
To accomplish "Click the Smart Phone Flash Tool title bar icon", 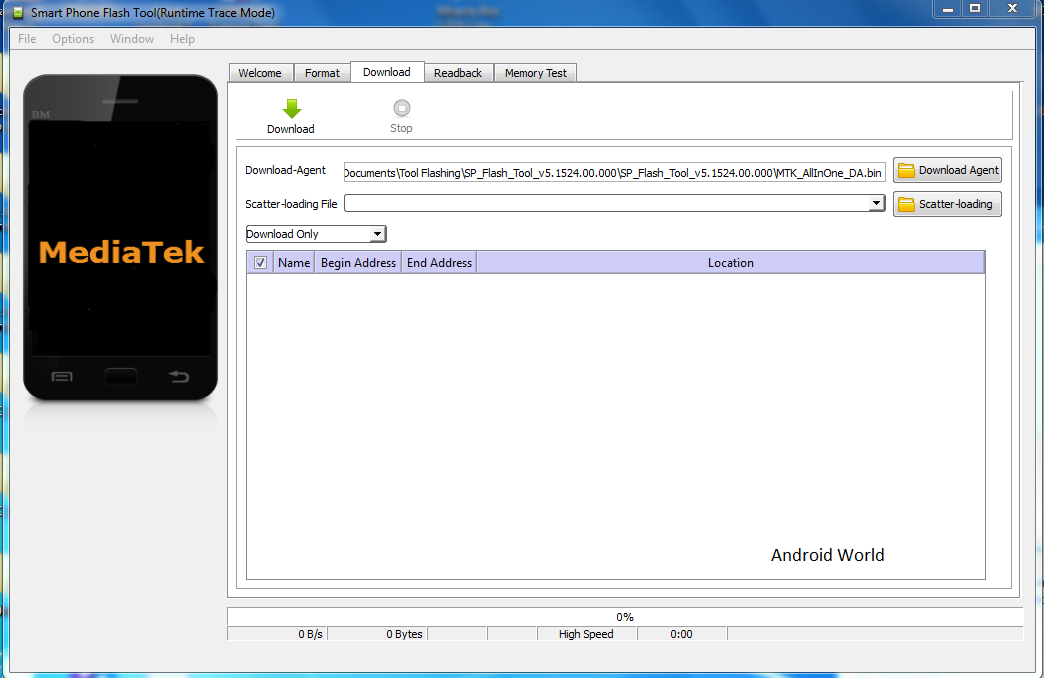I will [x=18, y=13].
